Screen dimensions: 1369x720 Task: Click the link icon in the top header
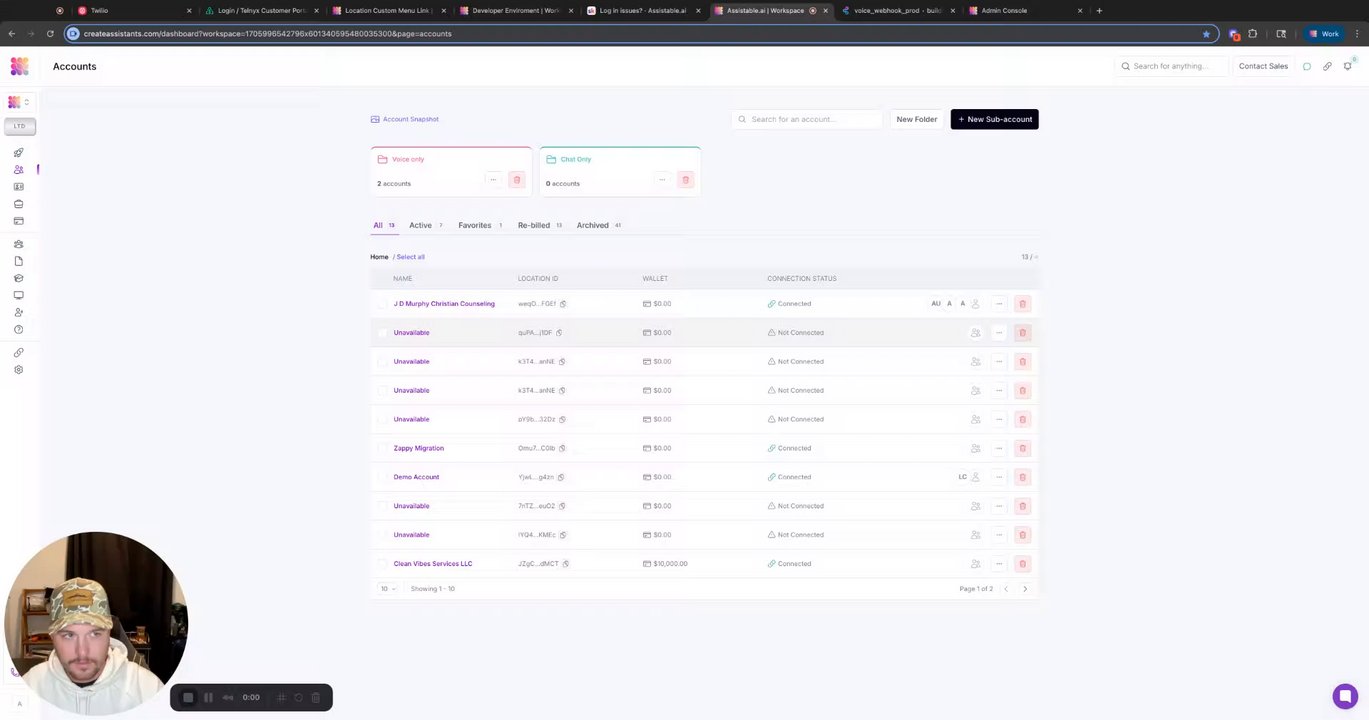click(1327, 66)
